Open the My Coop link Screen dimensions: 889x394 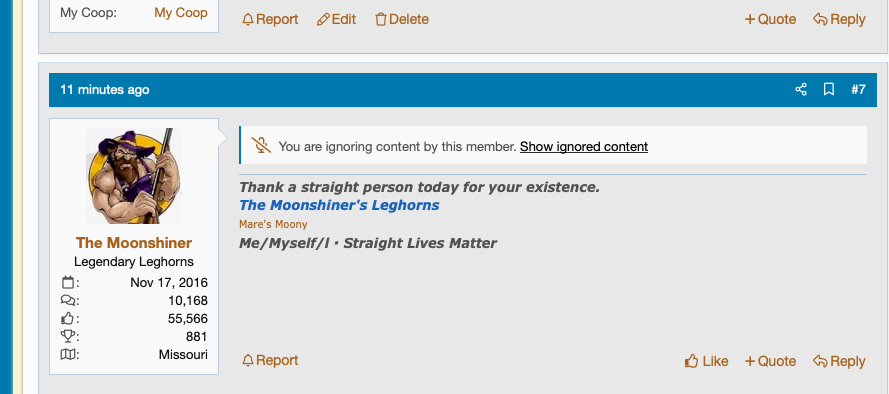coord(181,12)
